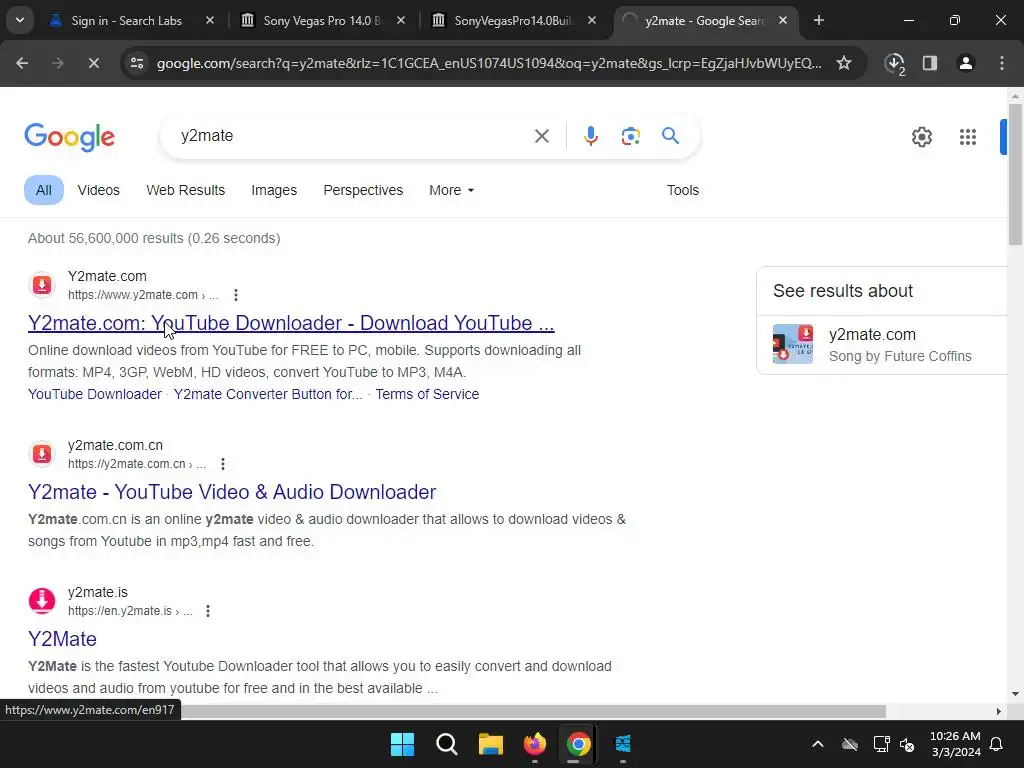Viewport: 1024px width, 768px height.
Task: Open search Tools options
Action: 682,190
